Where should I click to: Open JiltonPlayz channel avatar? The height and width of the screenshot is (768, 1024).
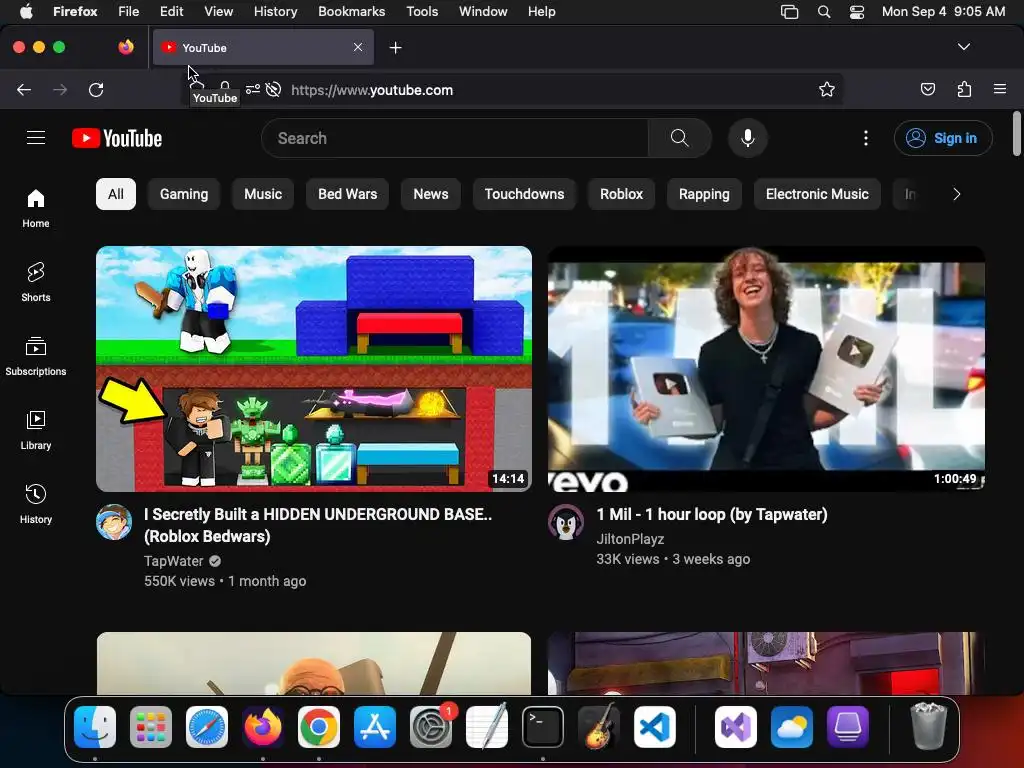566,522
